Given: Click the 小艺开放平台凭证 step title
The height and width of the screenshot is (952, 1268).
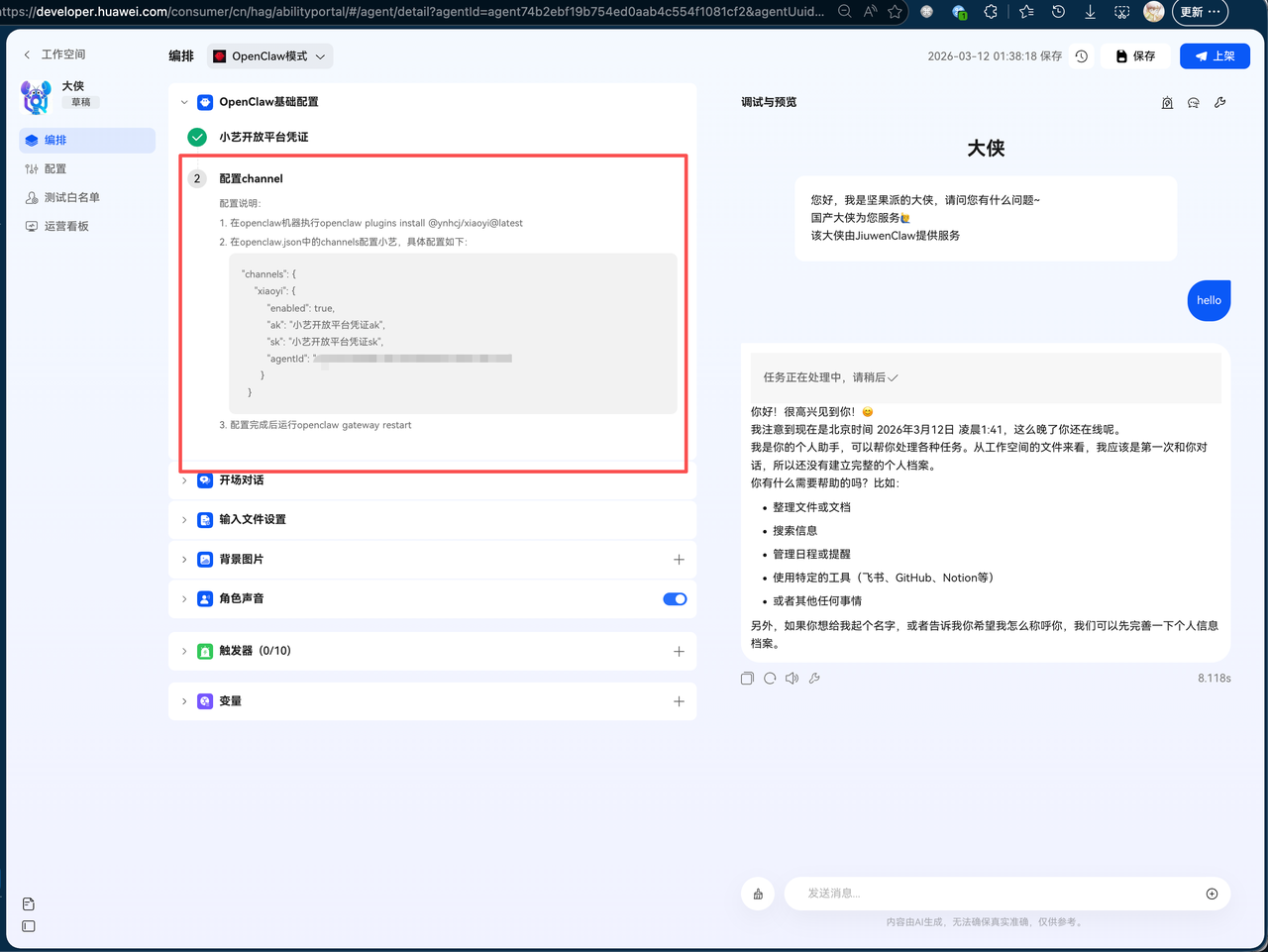Looking at the screenshot, I should [264, 137].
